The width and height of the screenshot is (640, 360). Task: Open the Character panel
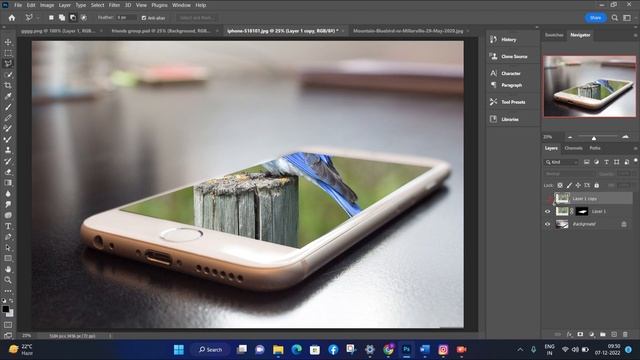[x=512, y=73]
